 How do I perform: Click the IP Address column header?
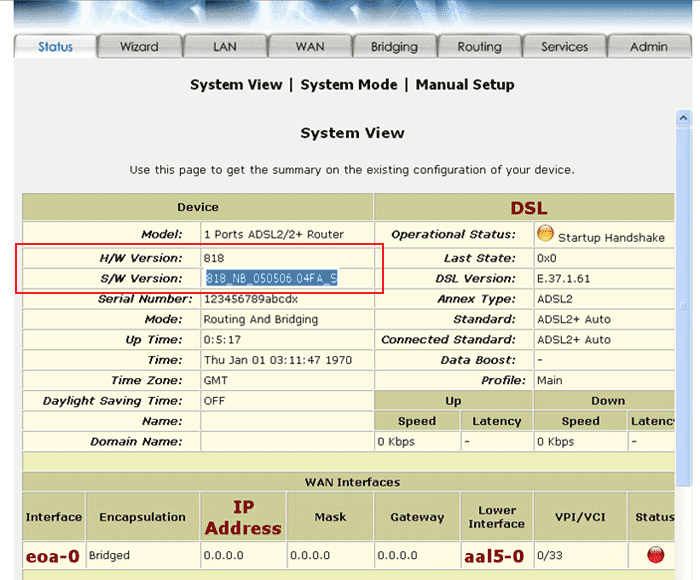point(243,517)
